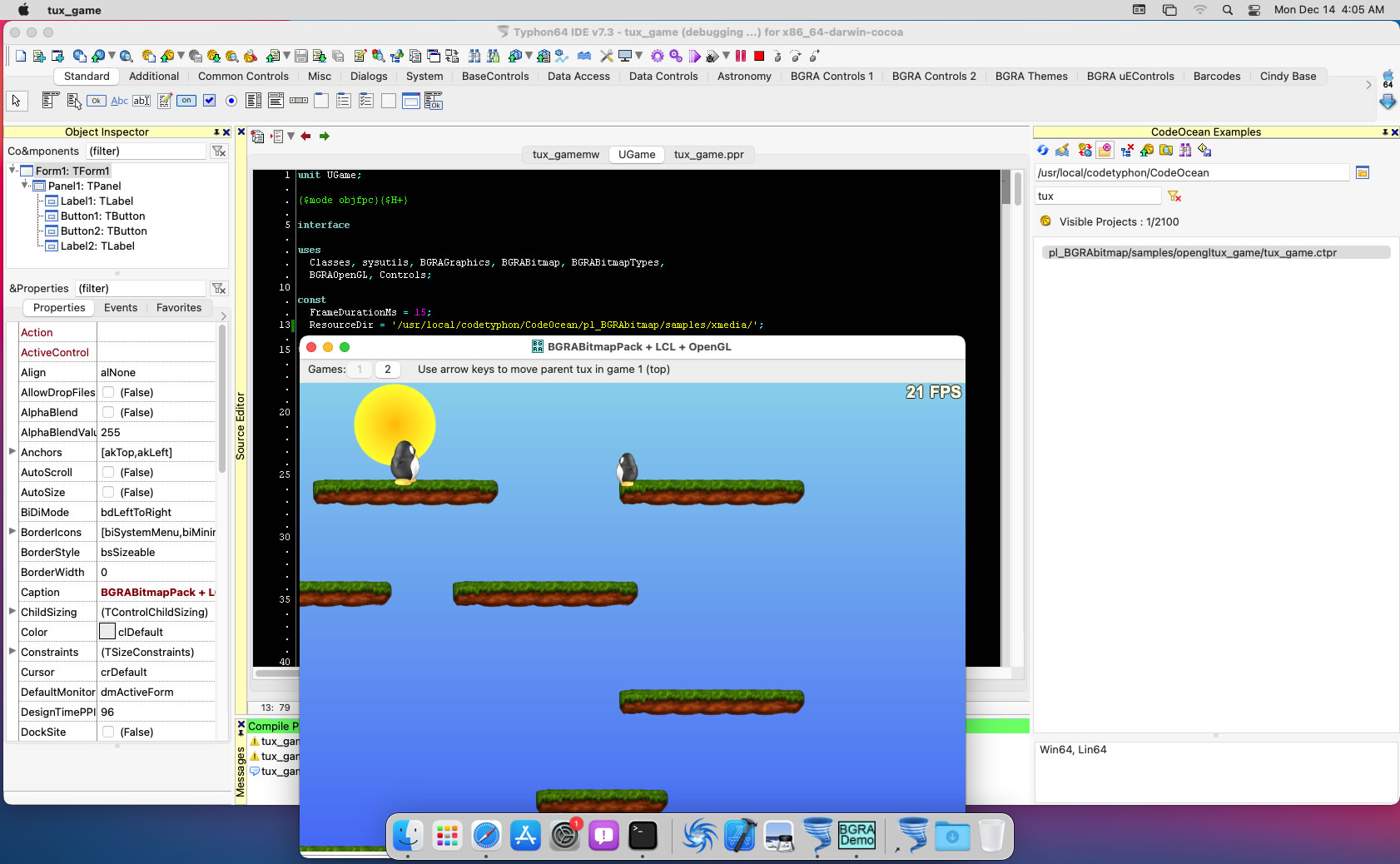Click the purple gear build icon
The width and height of the screenshot is (1400, 864).
(x=658, y=56)
